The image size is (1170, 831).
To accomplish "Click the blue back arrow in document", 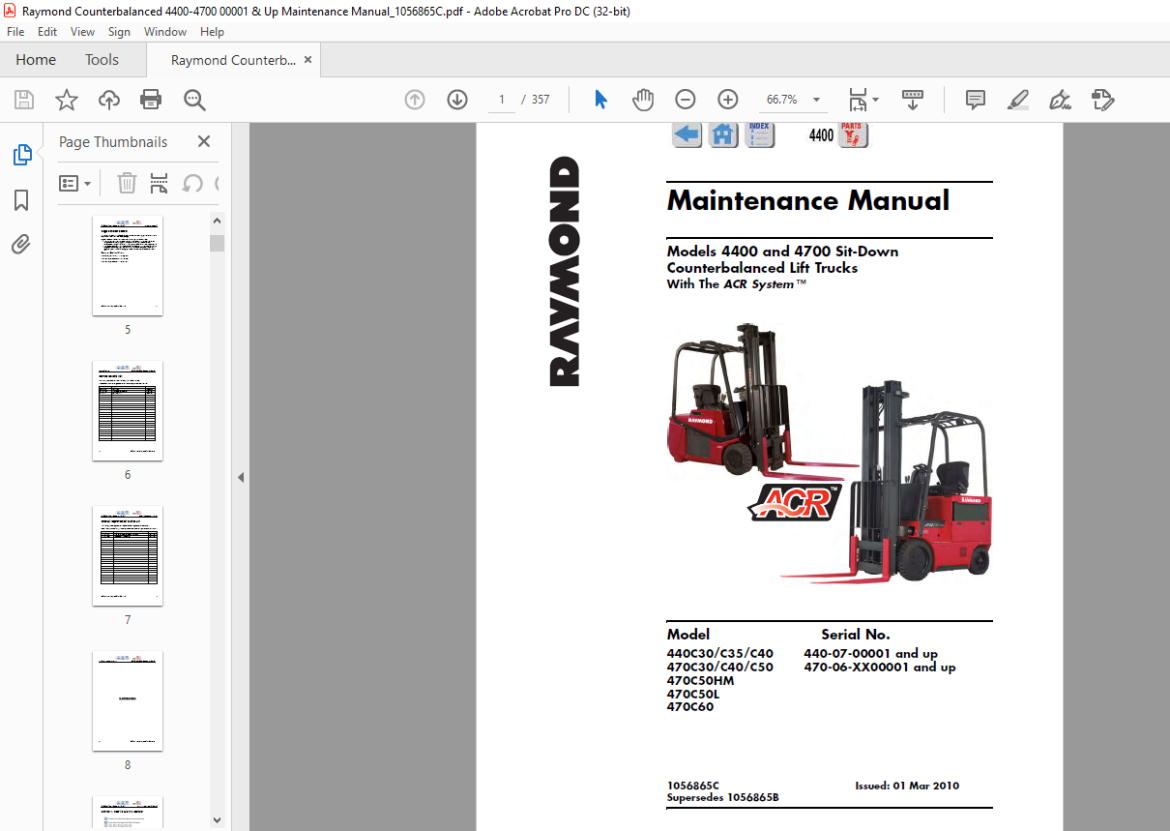I will pyautogui.click(x=686, y=135).
